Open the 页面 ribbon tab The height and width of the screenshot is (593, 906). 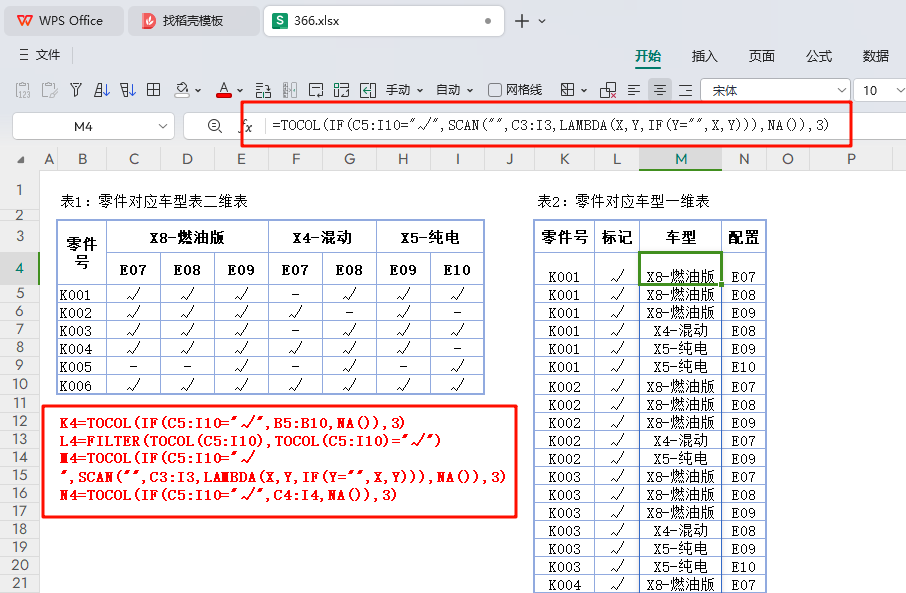click(762, 56)
